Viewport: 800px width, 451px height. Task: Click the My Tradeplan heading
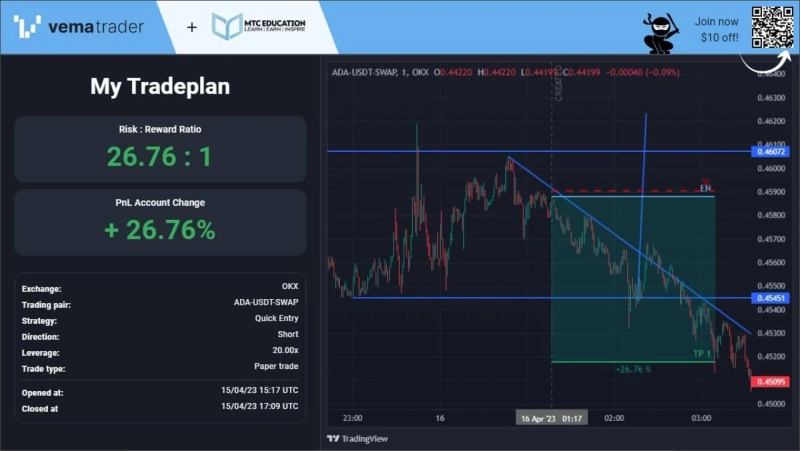[160, 86]
